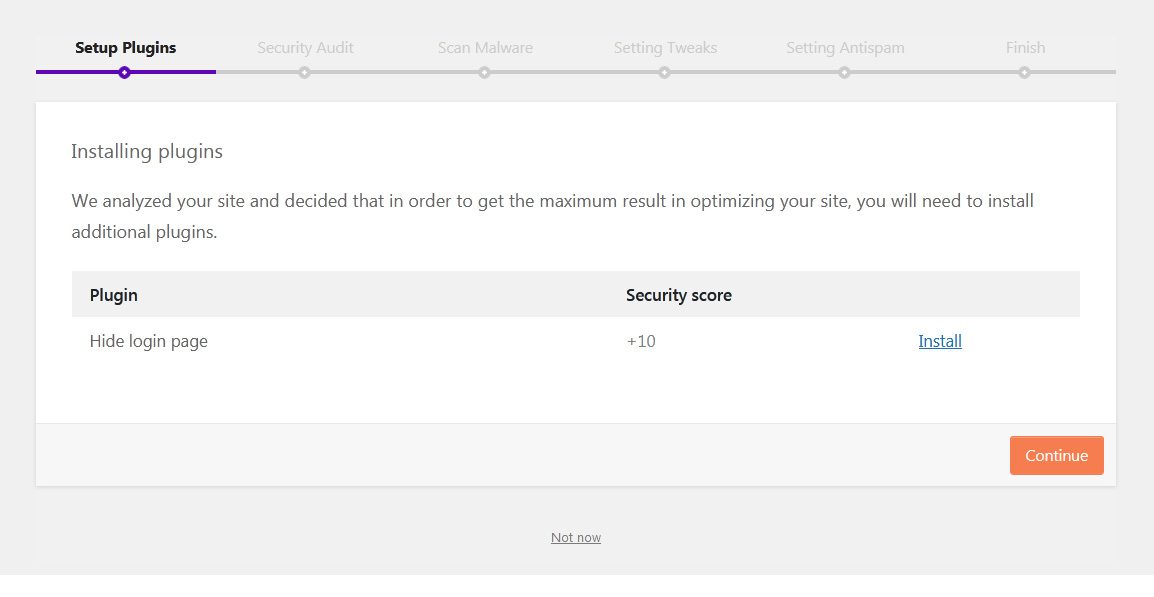Skip setup with the Not now link
Image resolution: width=1154 pixels, height=597 pixels.
point(576,538)
